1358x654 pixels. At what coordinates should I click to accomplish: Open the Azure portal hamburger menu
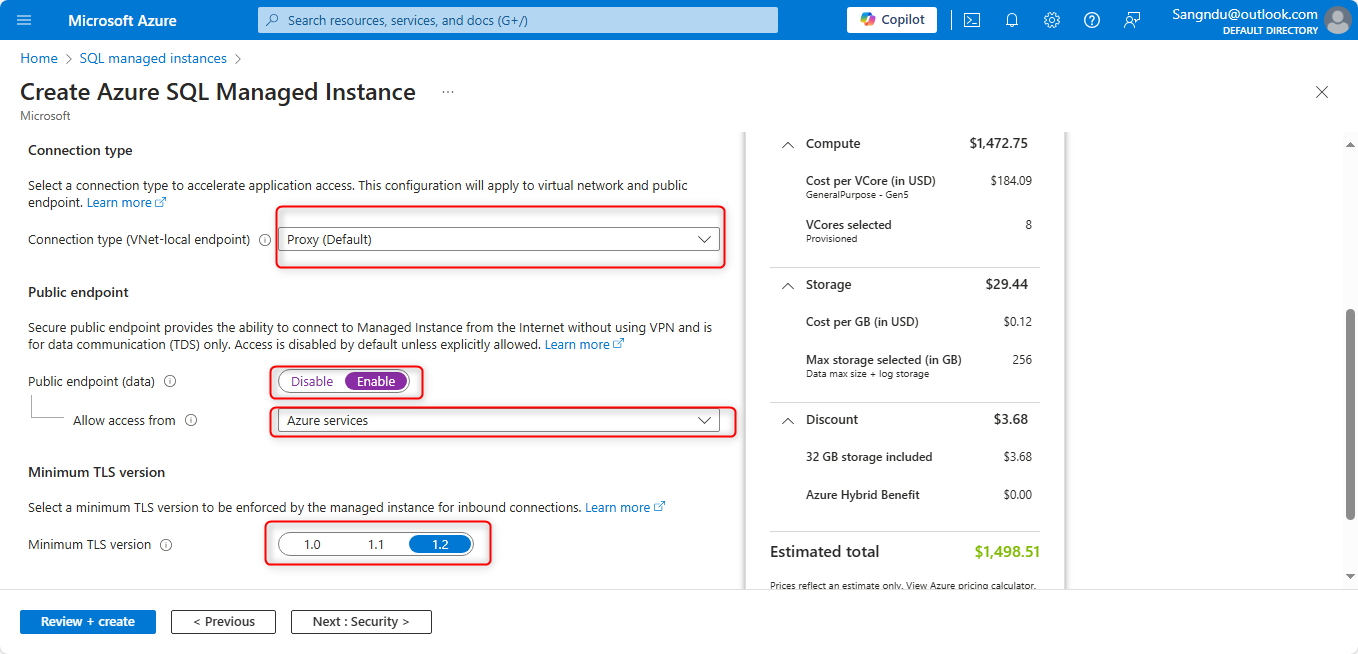click(24, 20)
